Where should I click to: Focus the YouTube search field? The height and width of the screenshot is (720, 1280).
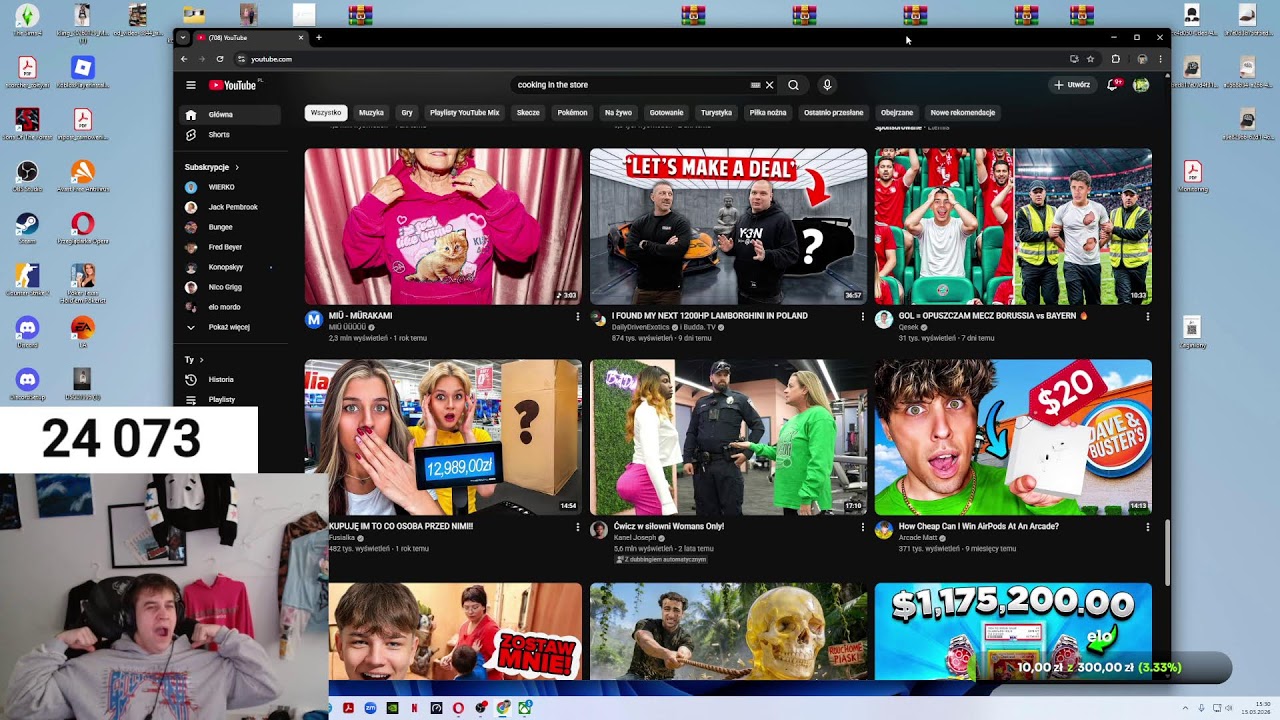point(630,85)
